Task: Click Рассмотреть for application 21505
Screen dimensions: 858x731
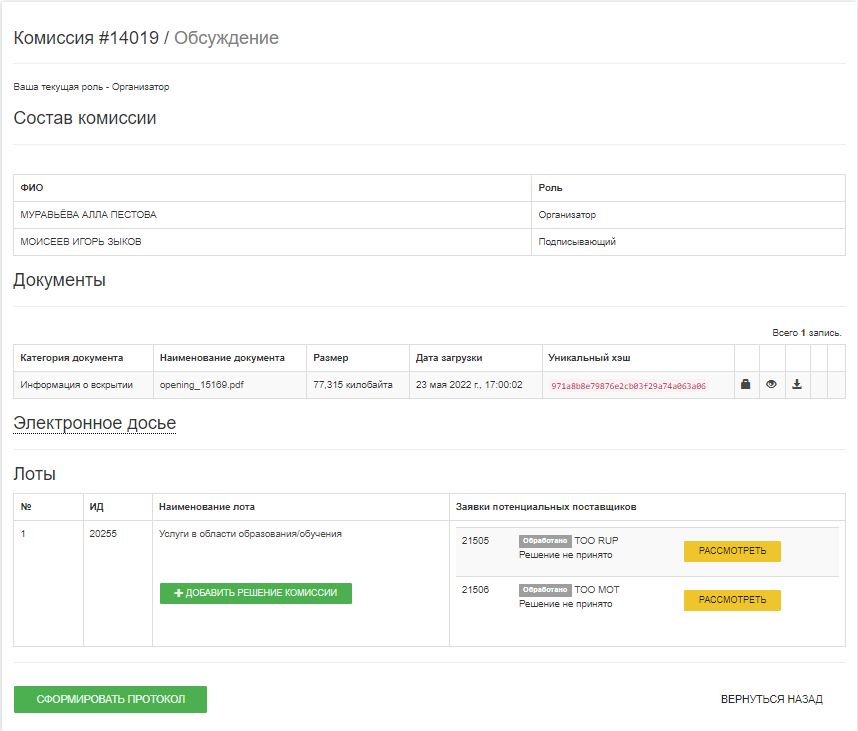Action: pos(732,552)
